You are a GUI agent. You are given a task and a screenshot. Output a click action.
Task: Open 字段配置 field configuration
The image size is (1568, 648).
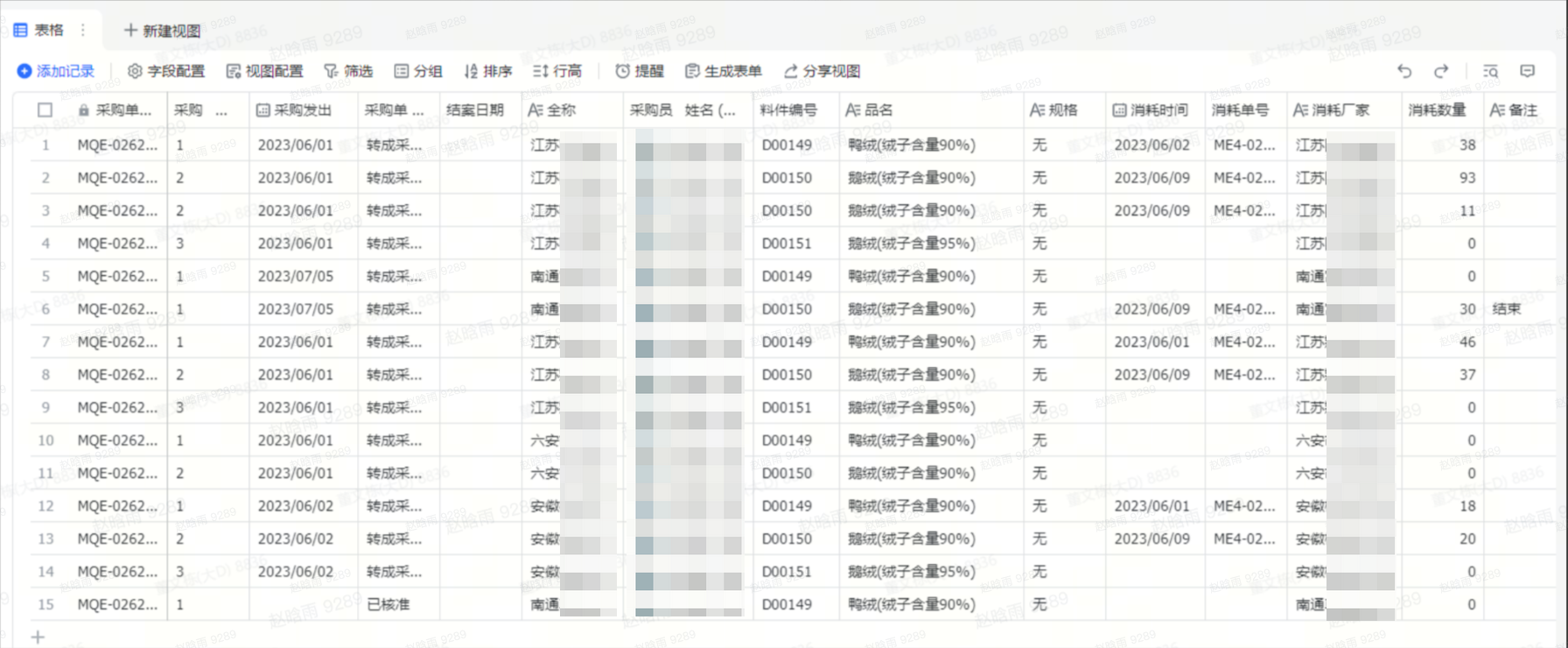click(166, 71)
